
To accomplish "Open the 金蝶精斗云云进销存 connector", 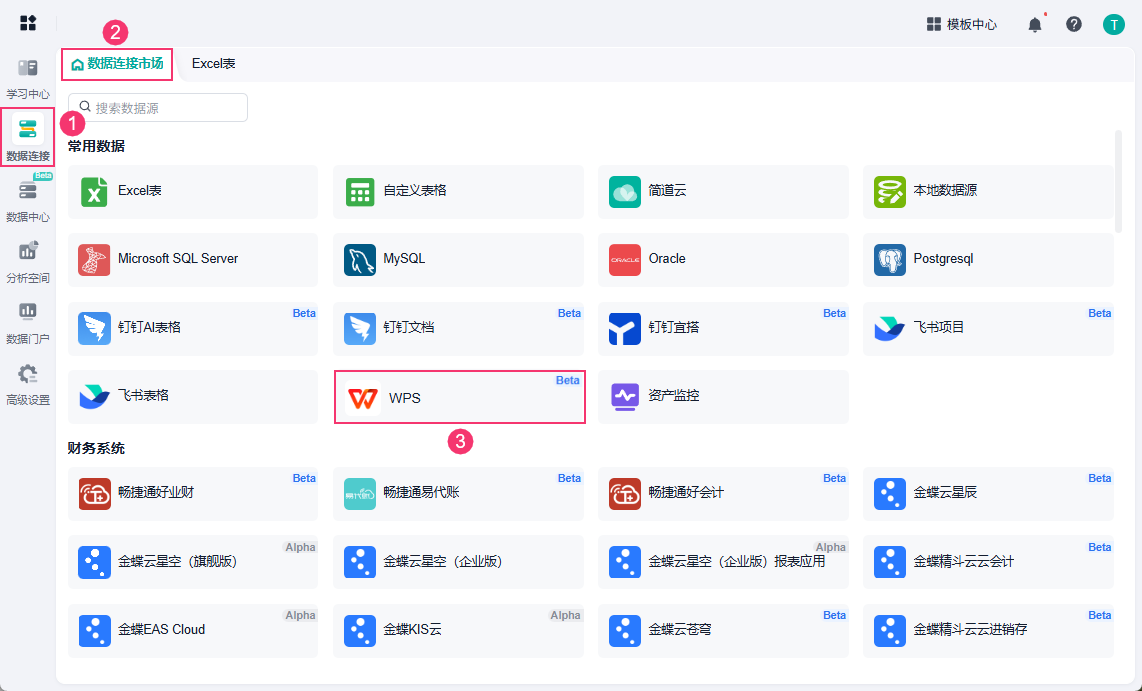I will pyautogui.click(x=988, y=631).
